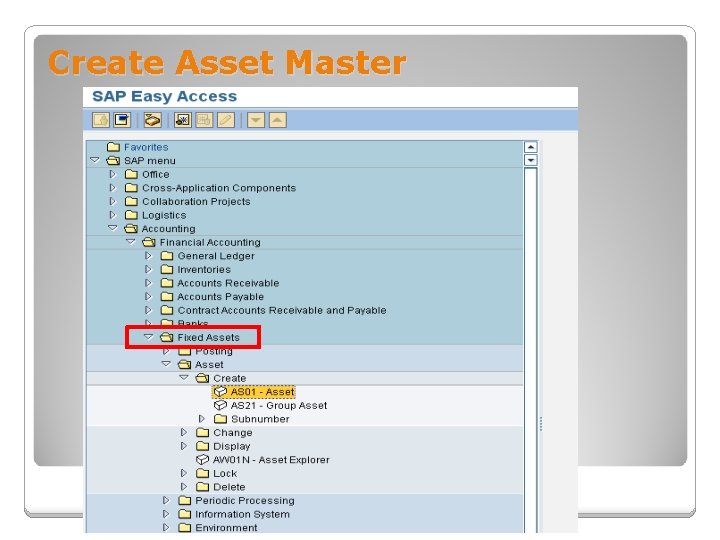
Task: Click the SAP menu open-folder icon
Action: coord(113,161)
